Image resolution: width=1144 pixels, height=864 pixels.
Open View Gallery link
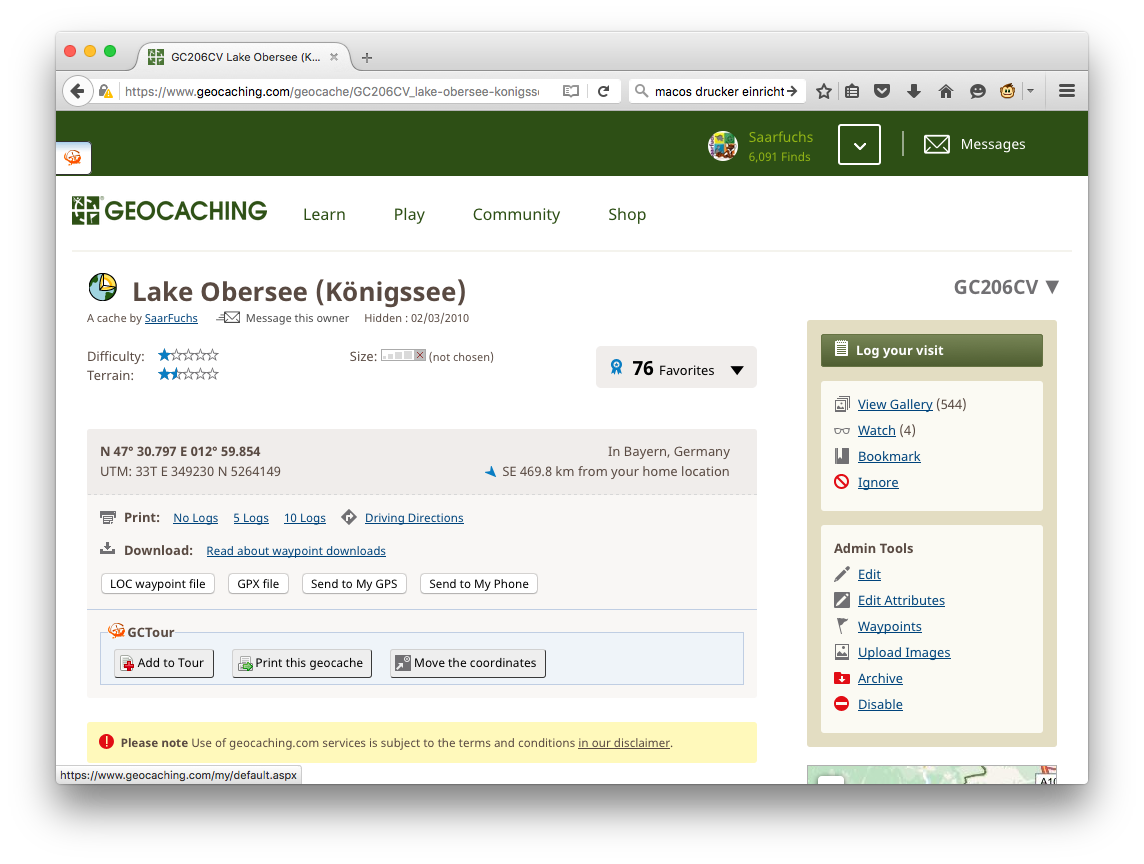(x=895, y=404)
